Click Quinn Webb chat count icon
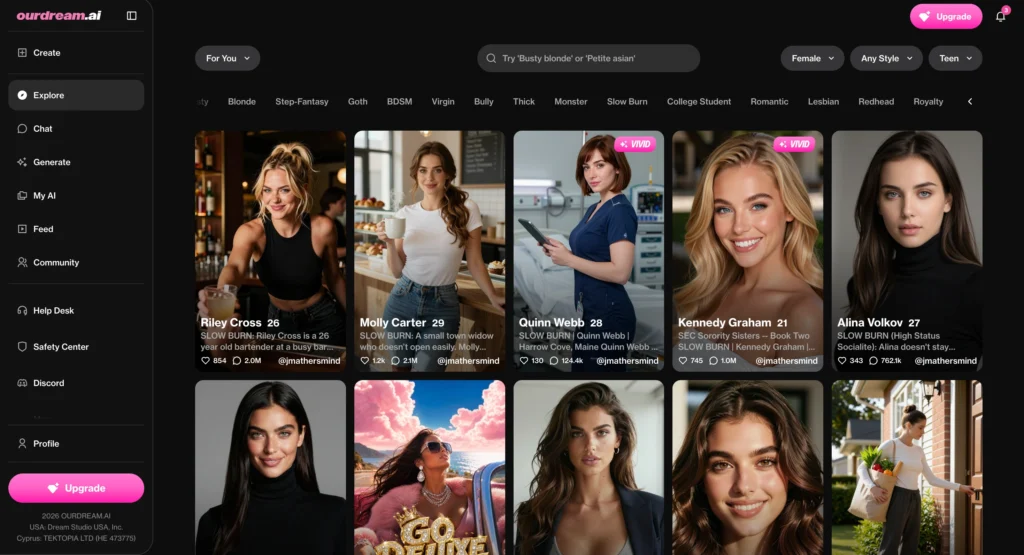This screenshot has width=1024, height=555. coord(554,360)
